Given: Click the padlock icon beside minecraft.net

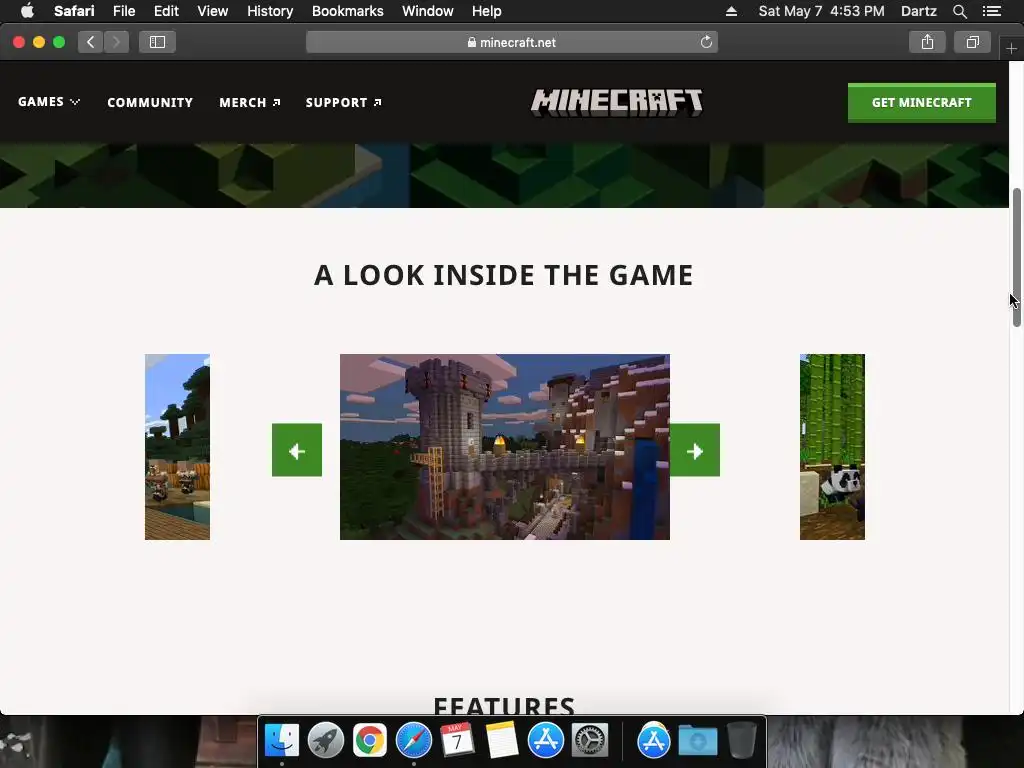Looking at the screenshot, I should pos(472,42).
